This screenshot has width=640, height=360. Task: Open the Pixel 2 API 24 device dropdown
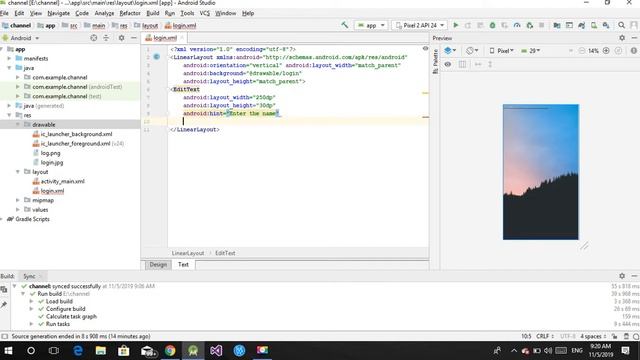pos(420,25)
